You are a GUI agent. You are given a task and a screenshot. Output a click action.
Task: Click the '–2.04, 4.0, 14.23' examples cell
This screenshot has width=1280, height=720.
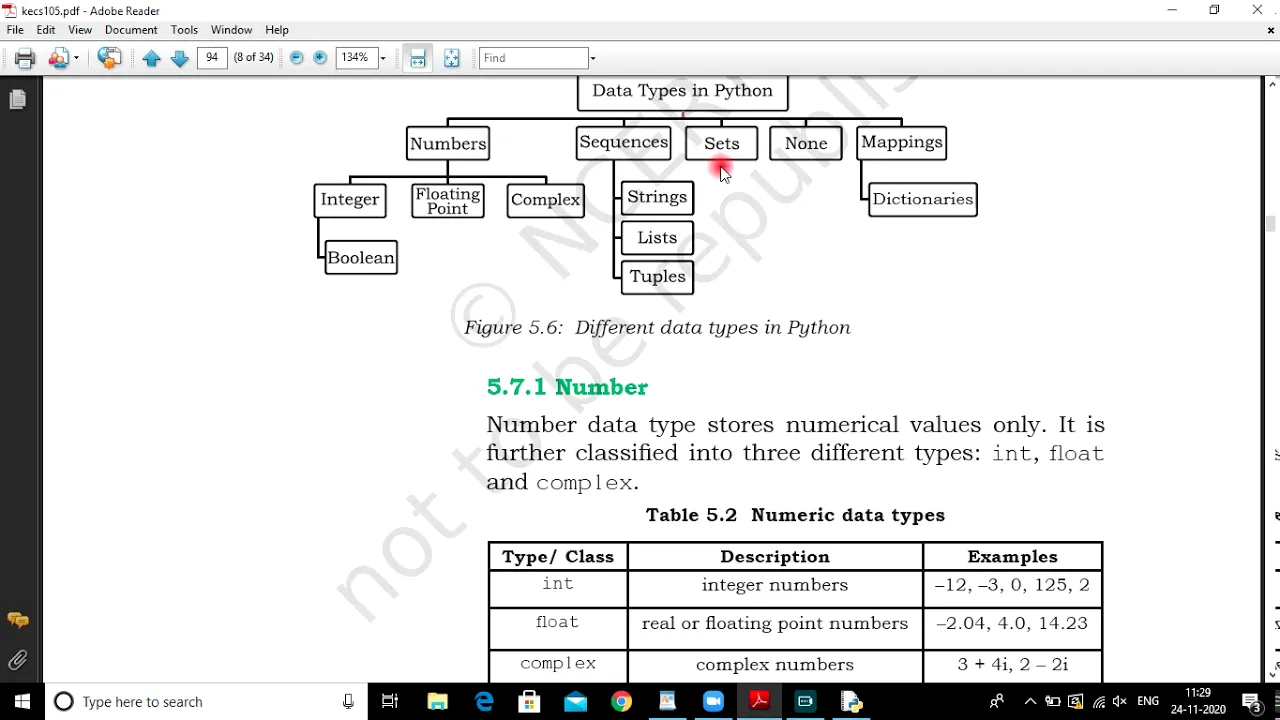click(1012, 623)
